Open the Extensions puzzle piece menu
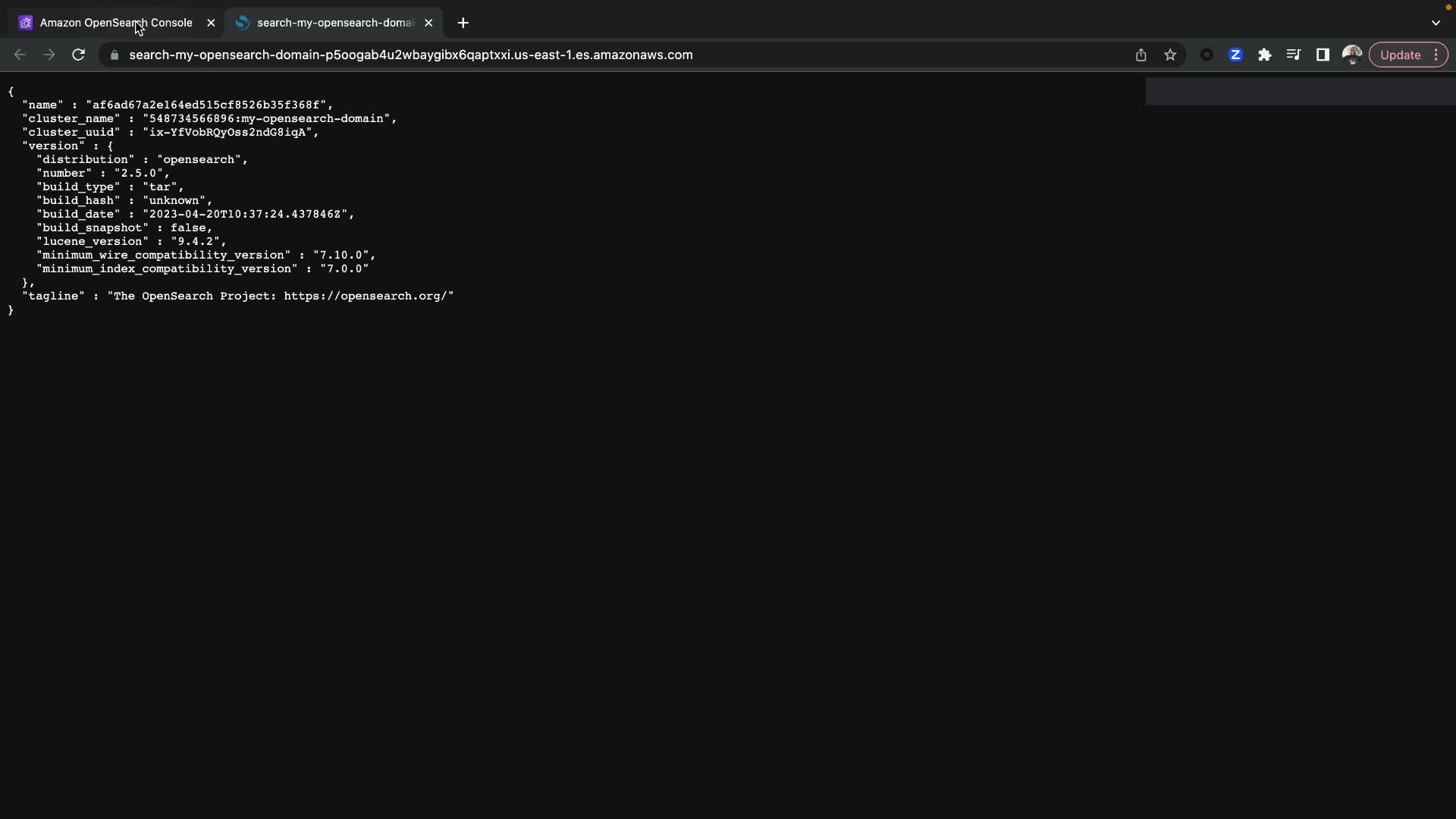1456x819 pixels. coord(1264,55)
